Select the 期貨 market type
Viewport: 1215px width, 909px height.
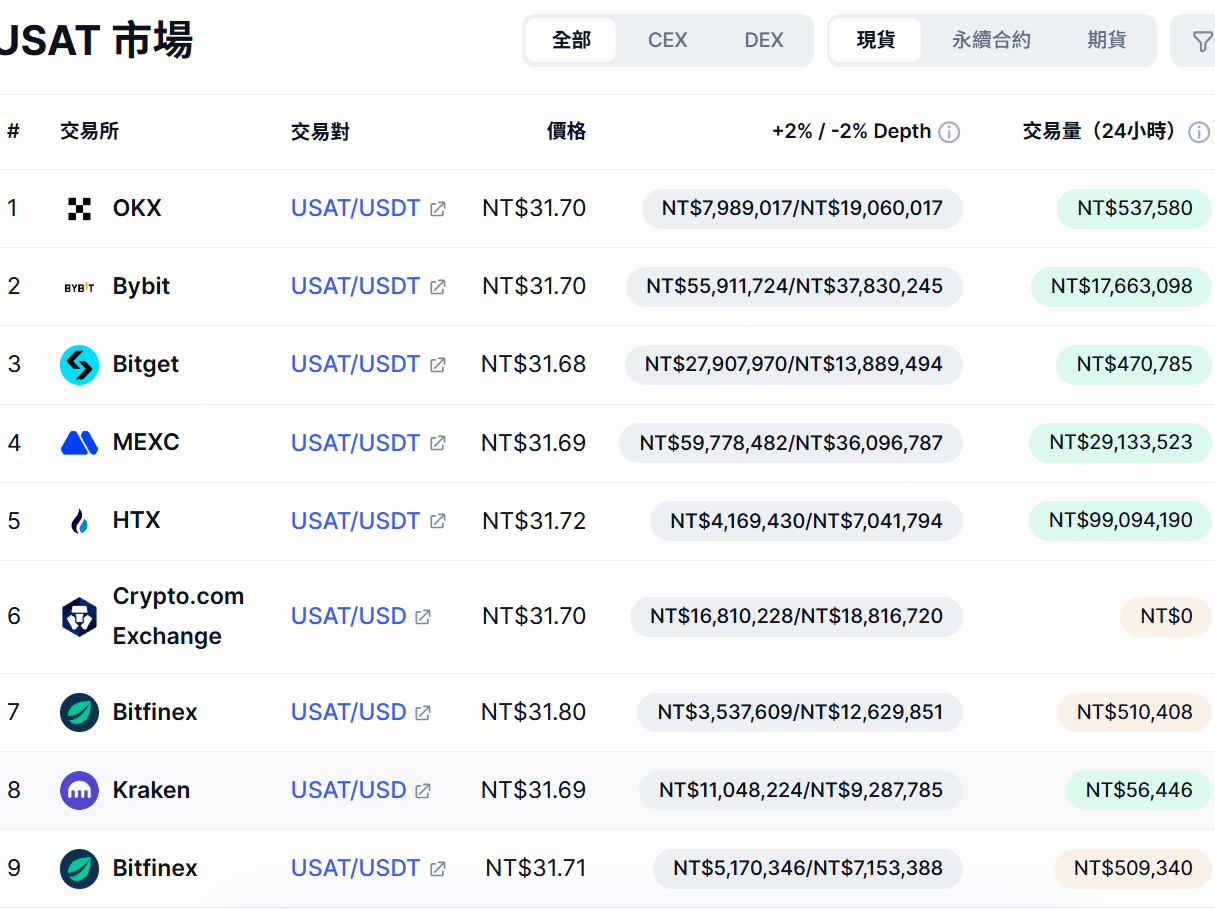(x=1106, y=41)
